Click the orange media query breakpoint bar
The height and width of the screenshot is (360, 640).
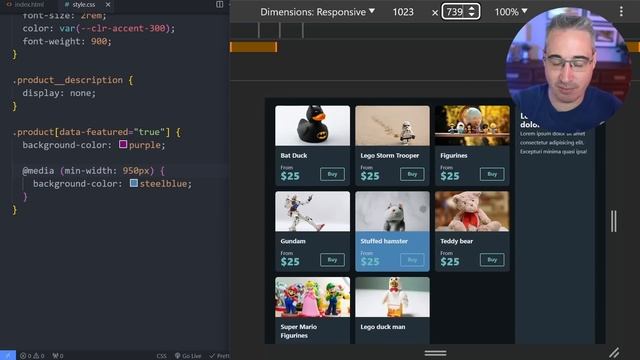253,47
